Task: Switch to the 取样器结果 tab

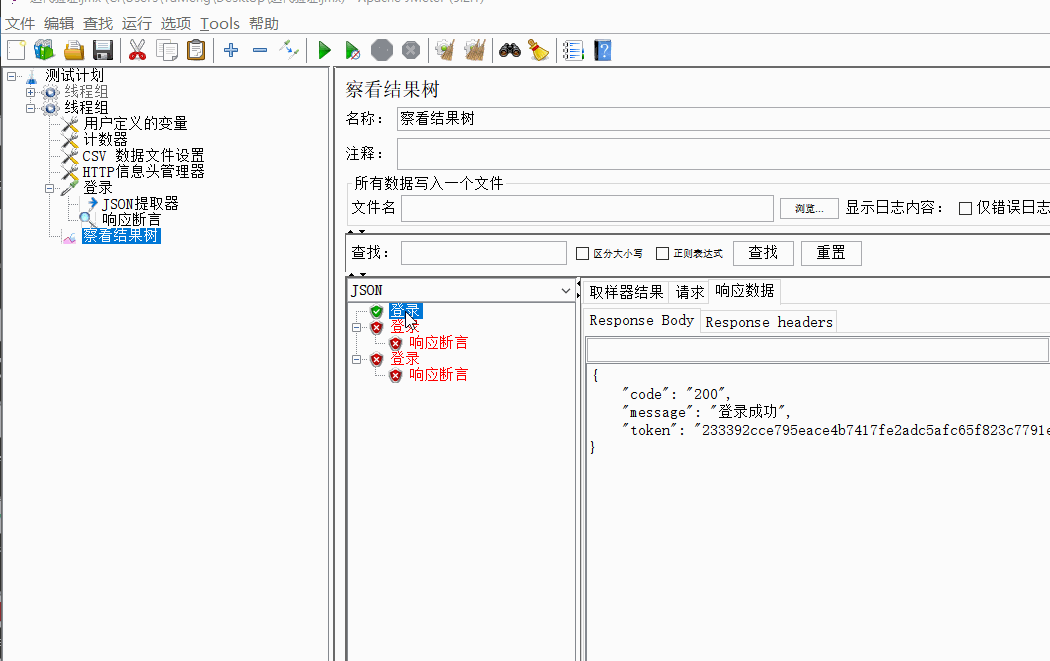Action: (626, 292)
